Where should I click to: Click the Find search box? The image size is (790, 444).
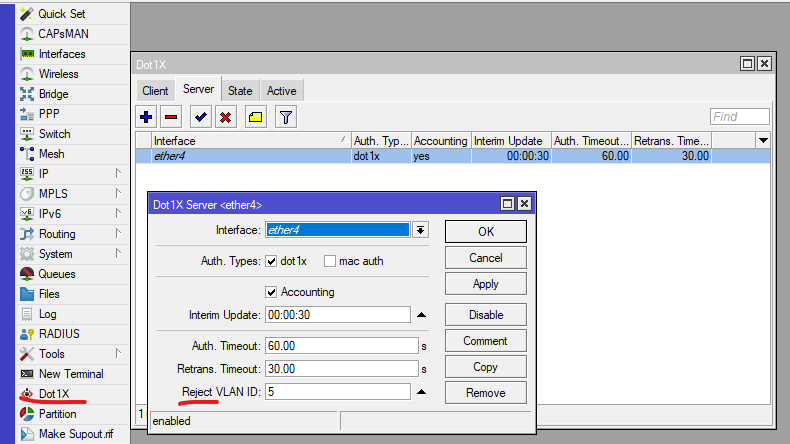point(740,116)
